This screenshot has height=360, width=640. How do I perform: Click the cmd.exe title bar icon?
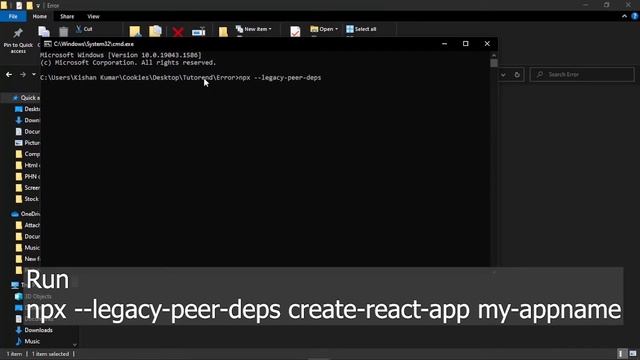(x=48, y=44)
